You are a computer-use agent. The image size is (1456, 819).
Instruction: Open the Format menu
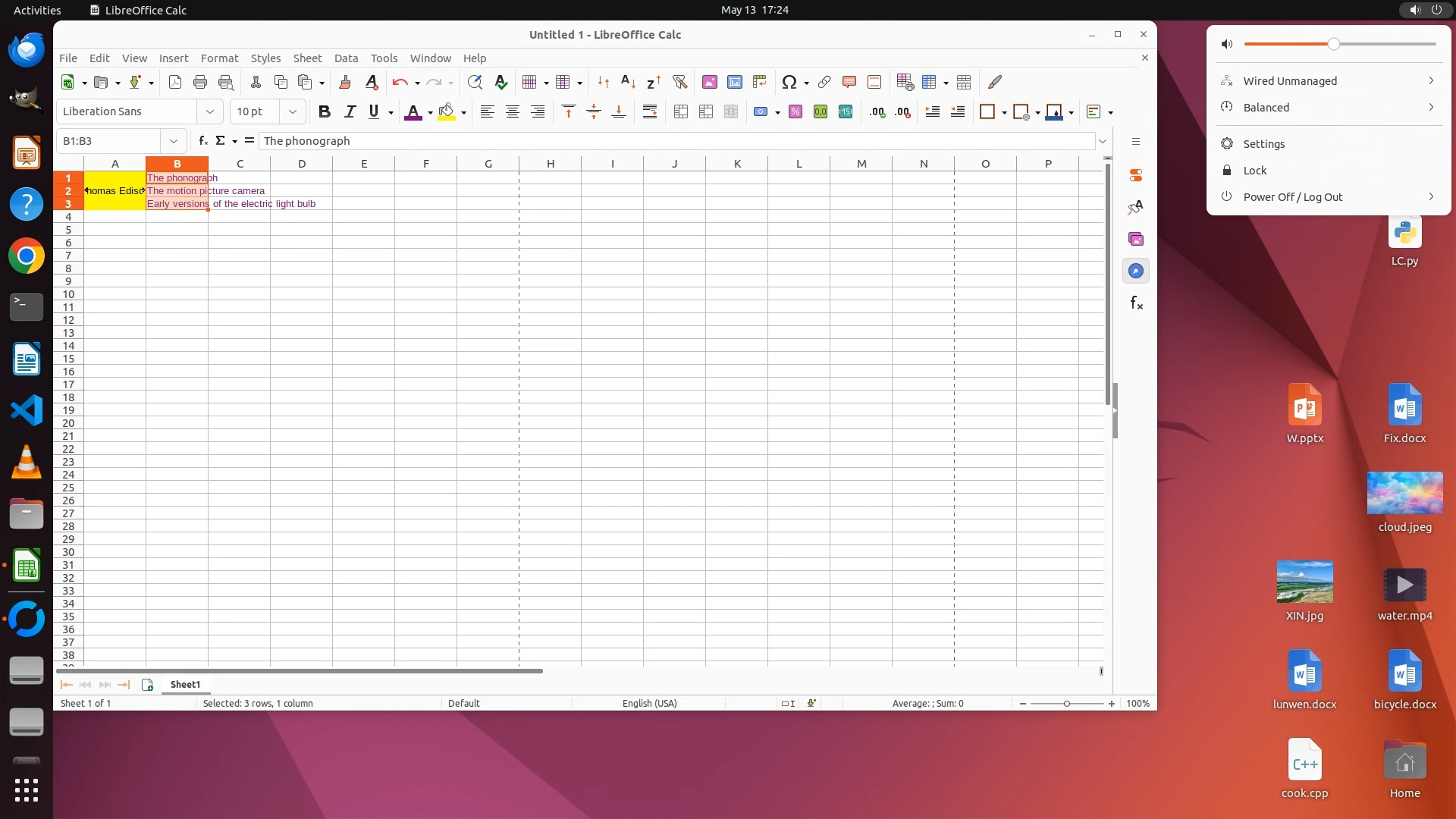(219, 58)
